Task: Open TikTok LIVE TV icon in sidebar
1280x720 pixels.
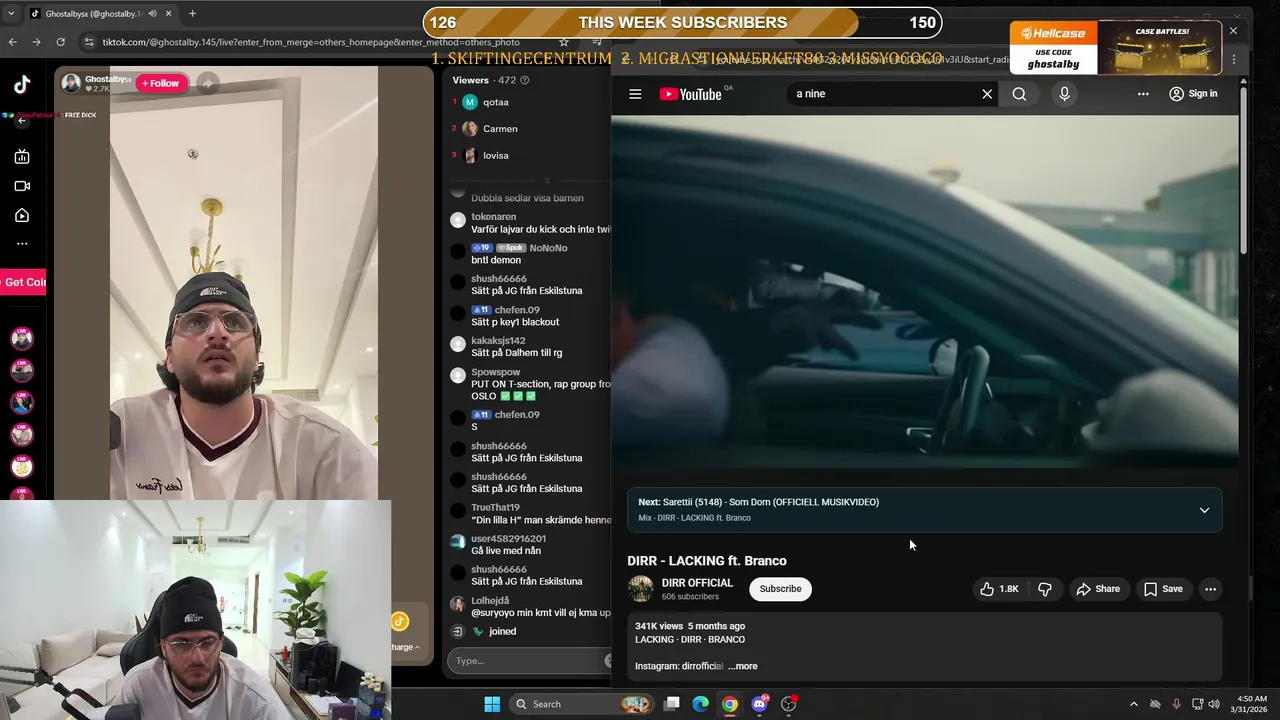Action: pyautogui.click(x=22, y=157)
